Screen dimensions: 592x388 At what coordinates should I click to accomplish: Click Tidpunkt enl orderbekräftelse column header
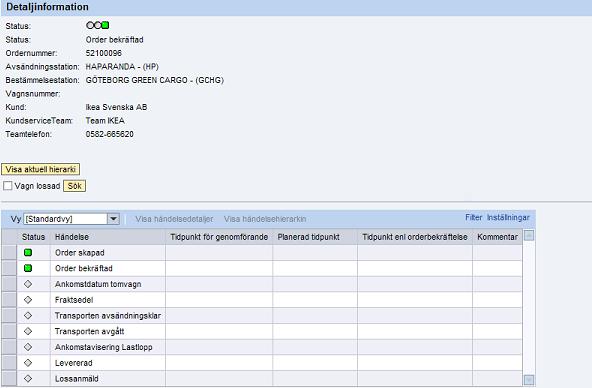pos(415,237)
